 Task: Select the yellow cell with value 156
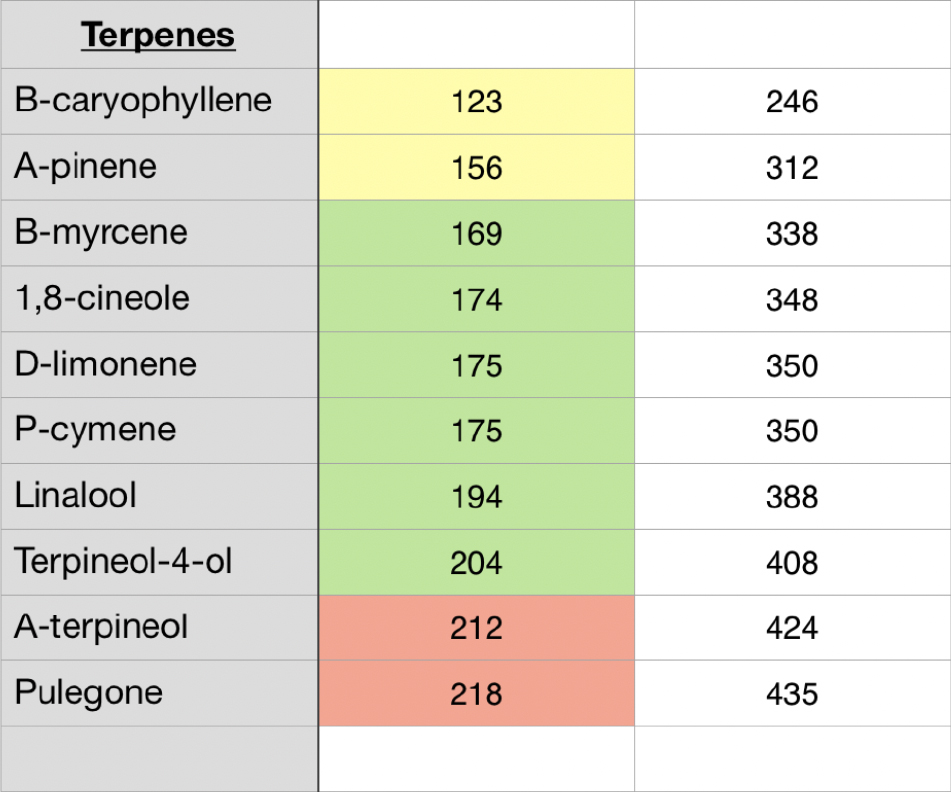click(x=476, y=167)
